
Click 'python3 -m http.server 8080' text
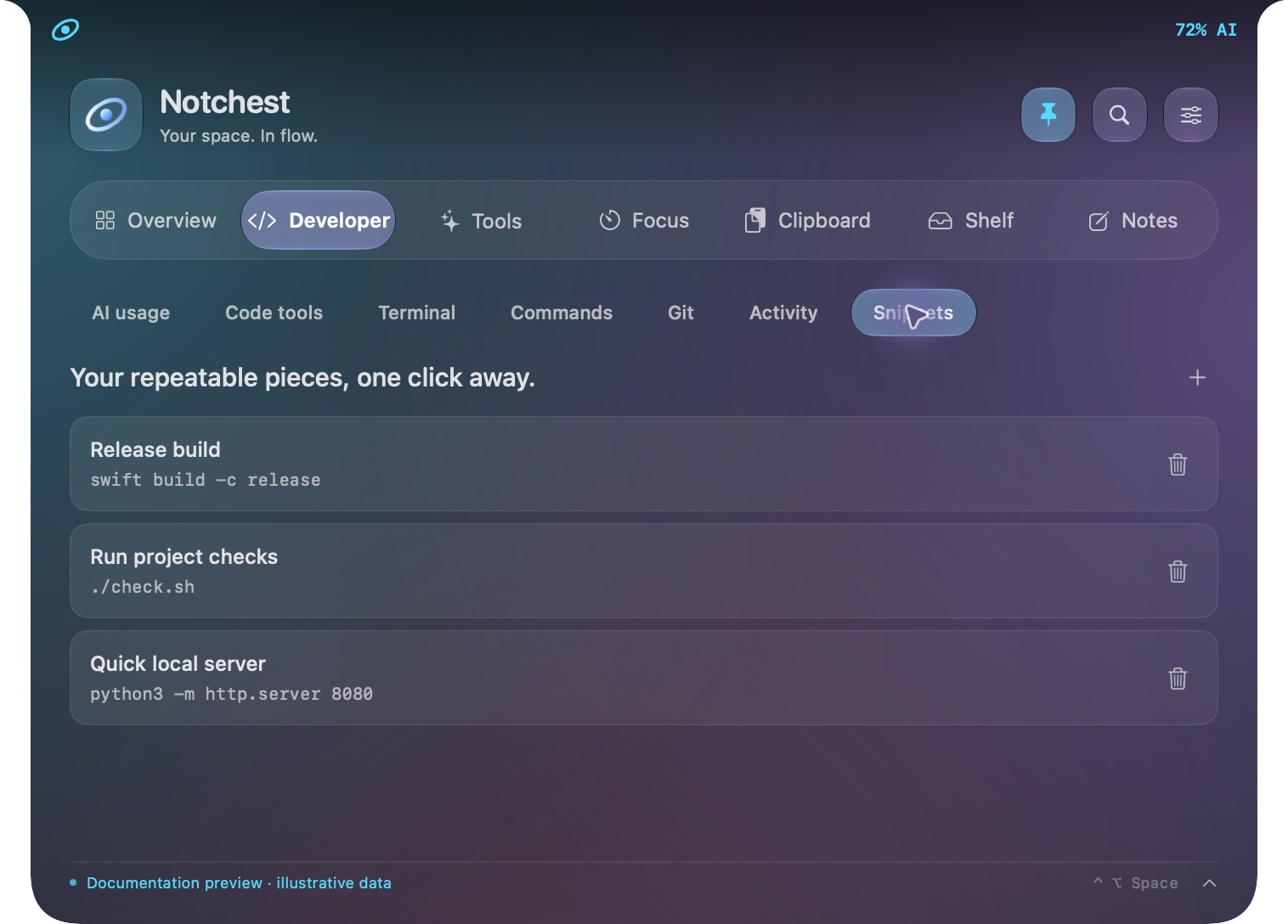point(232,694)
